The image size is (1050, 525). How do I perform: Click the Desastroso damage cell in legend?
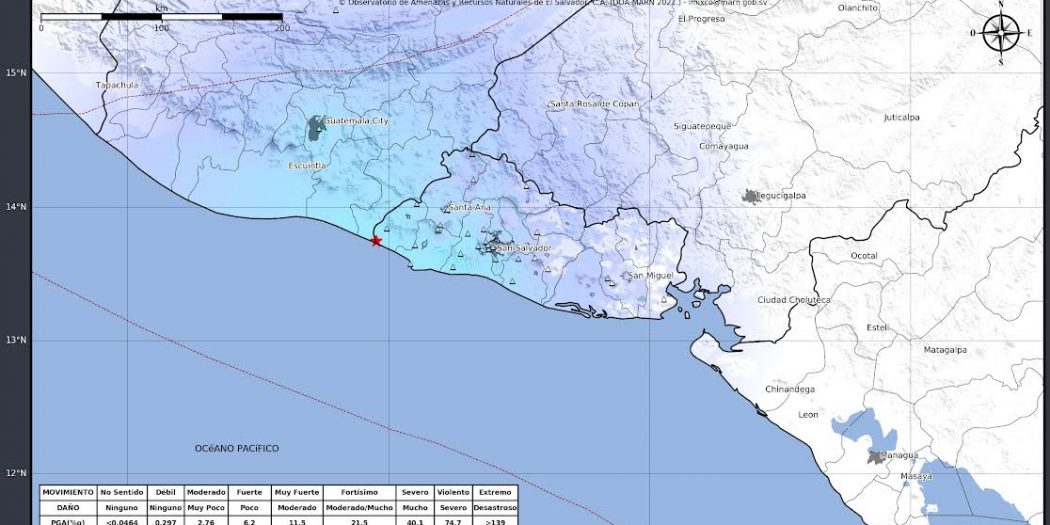(496, 507)
